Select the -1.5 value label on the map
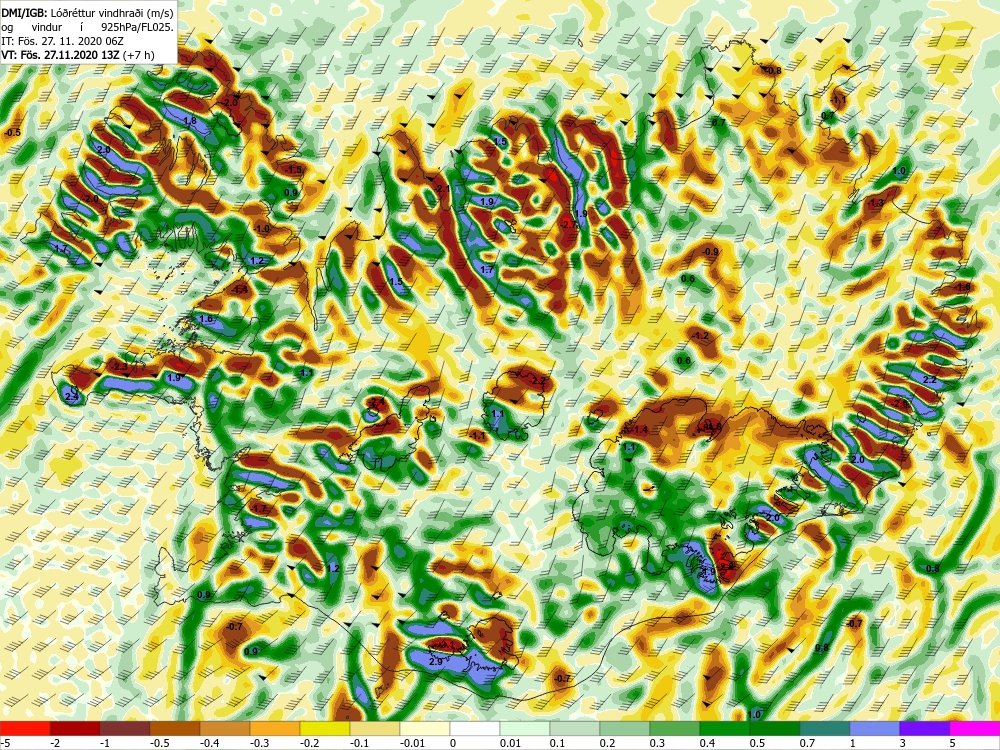The height and width of the screenshot is (750, 1000). pos(295,170)
